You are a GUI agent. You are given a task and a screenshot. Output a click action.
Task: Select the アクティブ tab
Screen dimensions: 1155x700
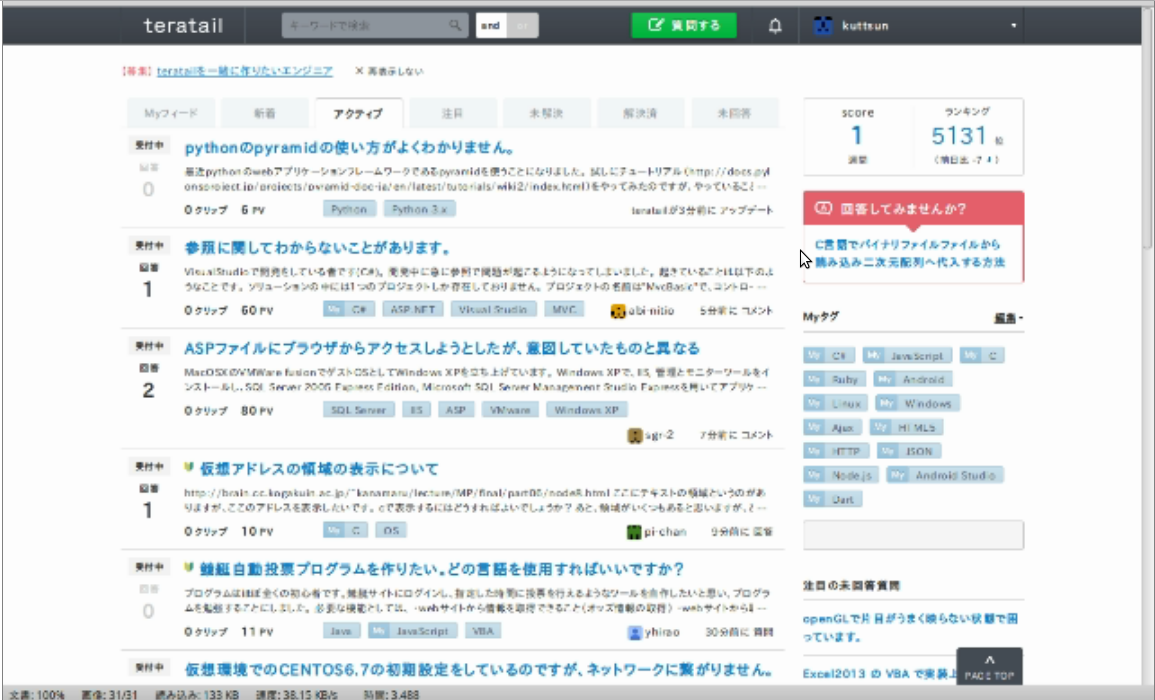click(358, 113)
